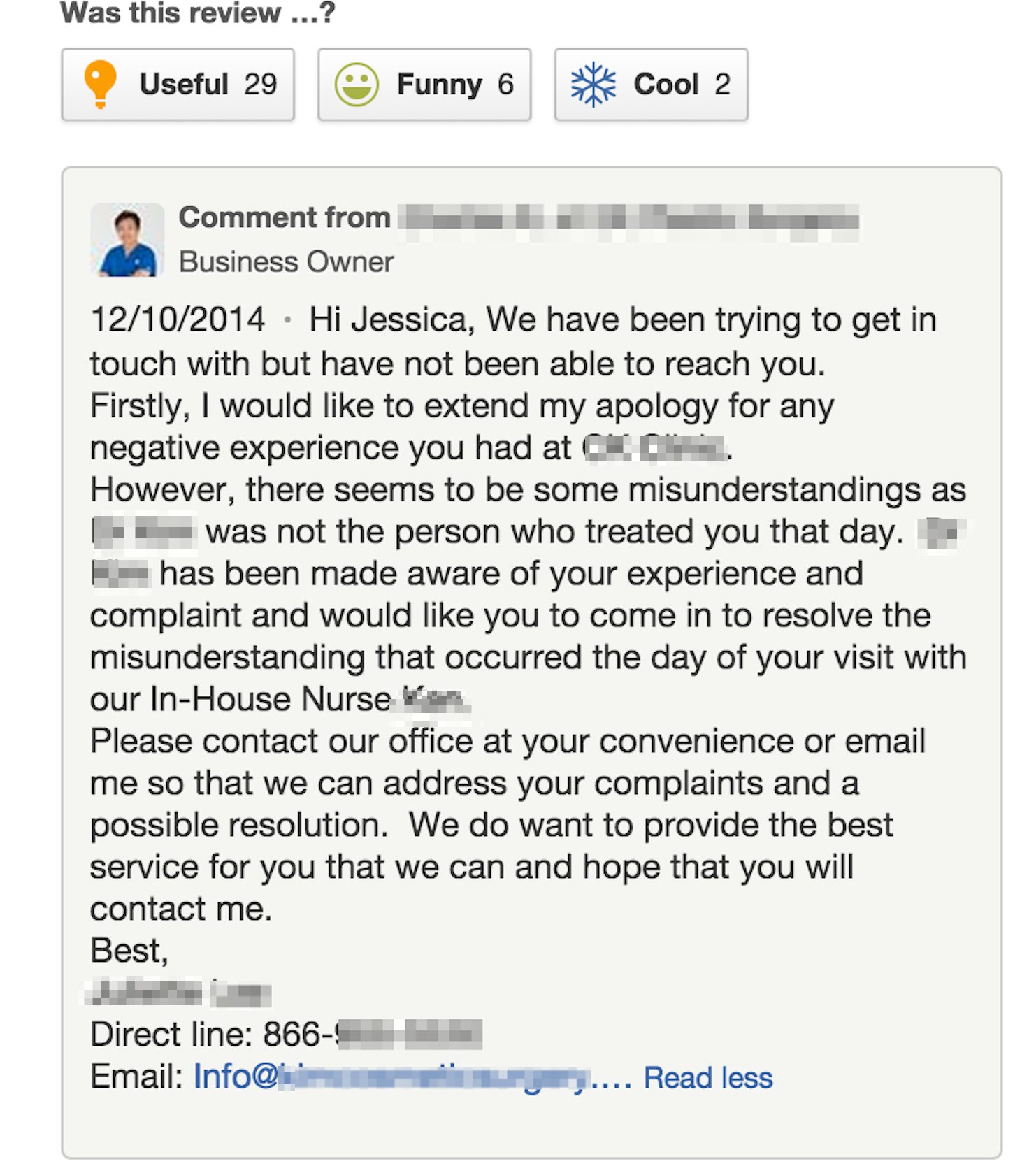Vote this review as Useful
Screen dimensions: 1036x1166
pos(178,85)
